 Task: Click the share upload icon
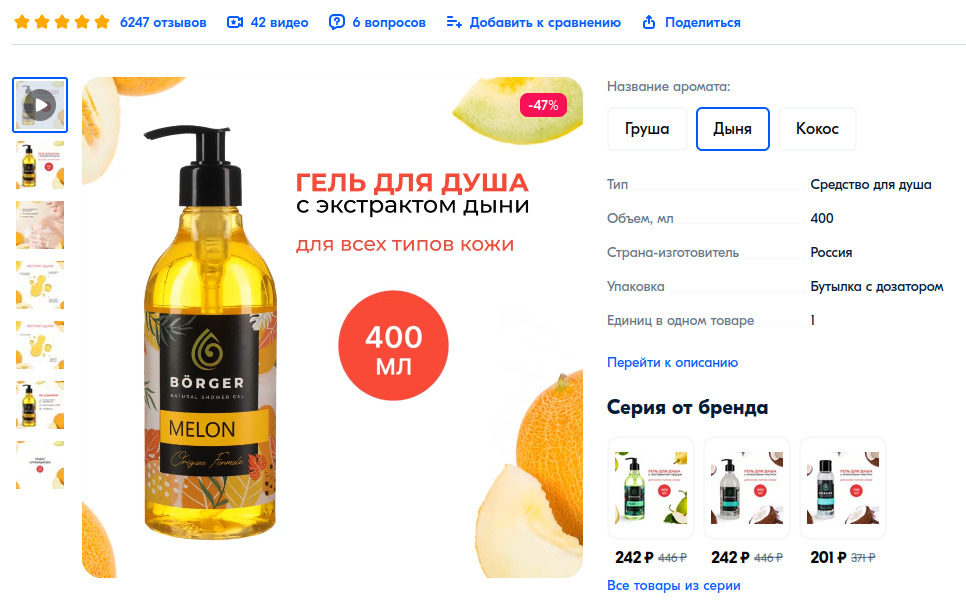tap(649, 22)
